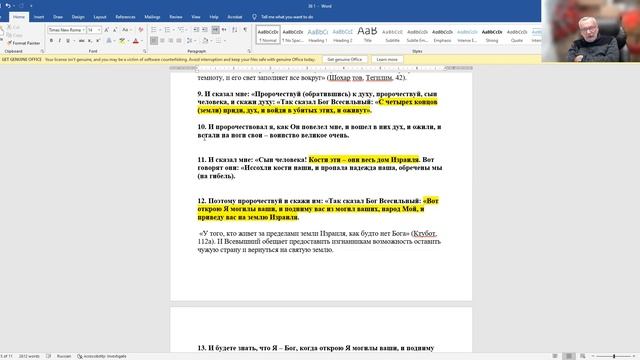Expand bullets dropdown arrow
Viewport: 640px width, 360px height.
click(160, 30)
